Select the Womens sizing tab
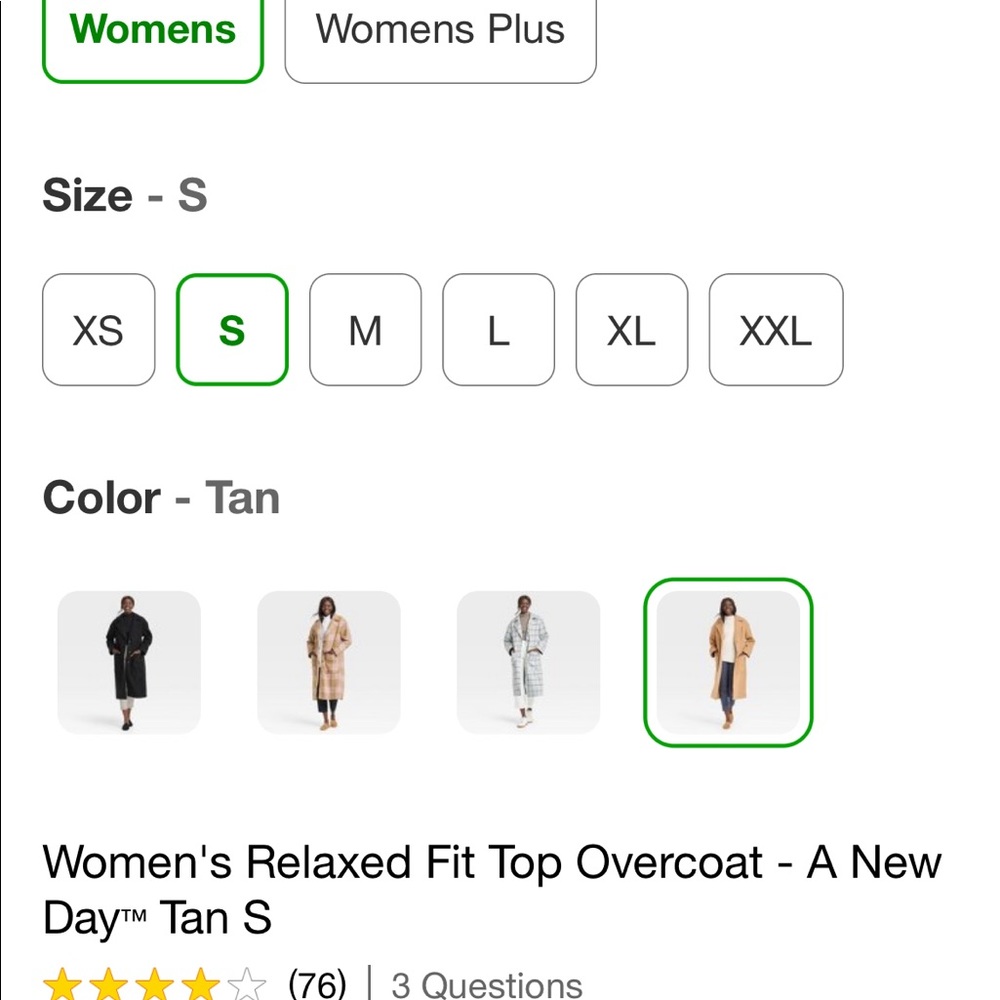 pyautogui.click(x=152, y=31)
